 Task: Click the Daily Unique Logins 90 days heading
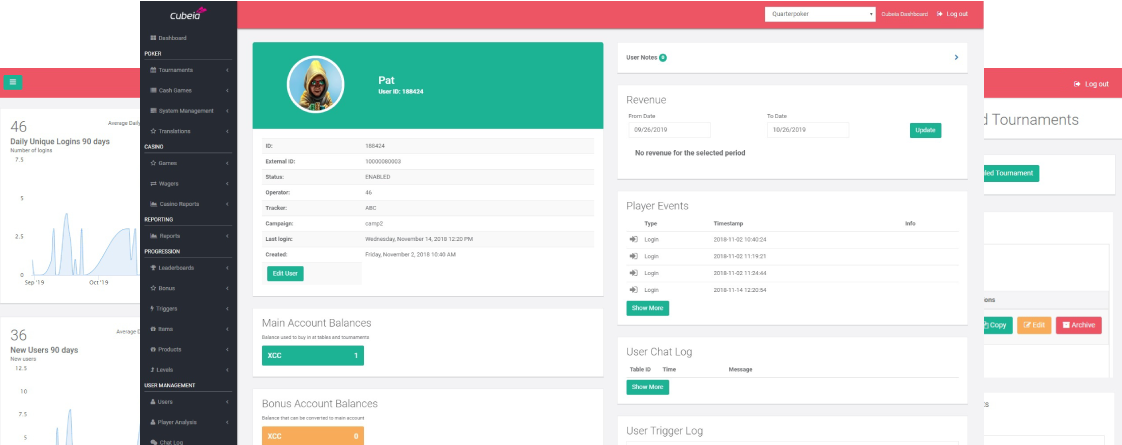click(x=60, y=142)
